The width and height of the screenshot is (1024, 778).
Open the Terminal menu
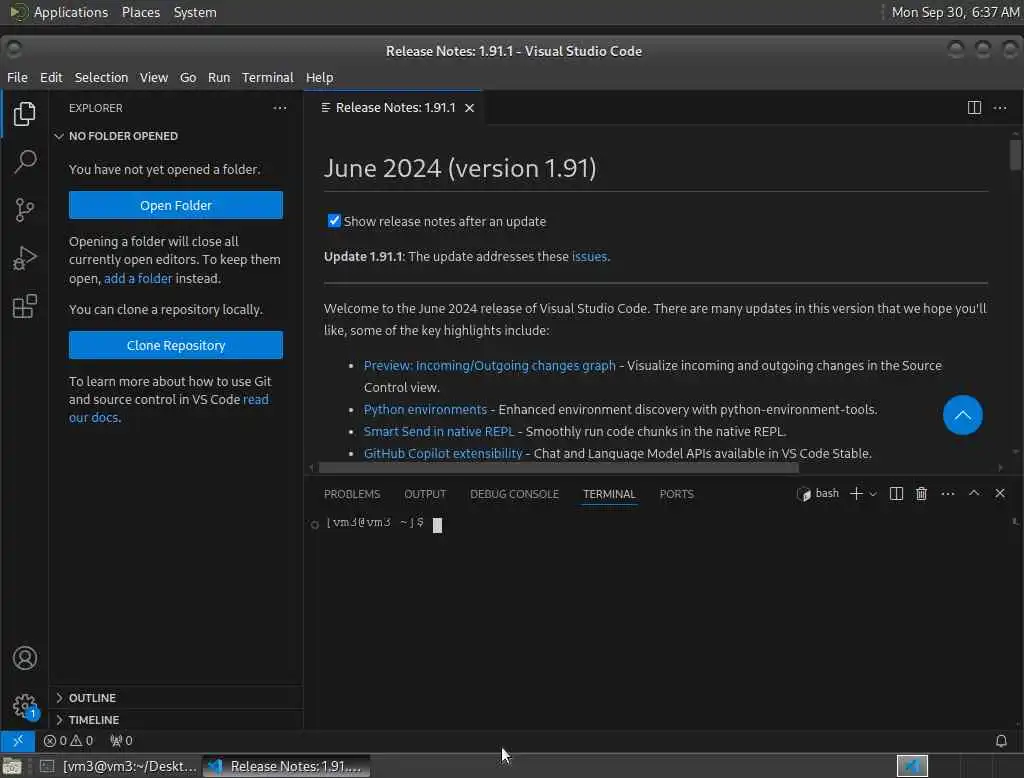pyautogui.click(x=268, y=77)
